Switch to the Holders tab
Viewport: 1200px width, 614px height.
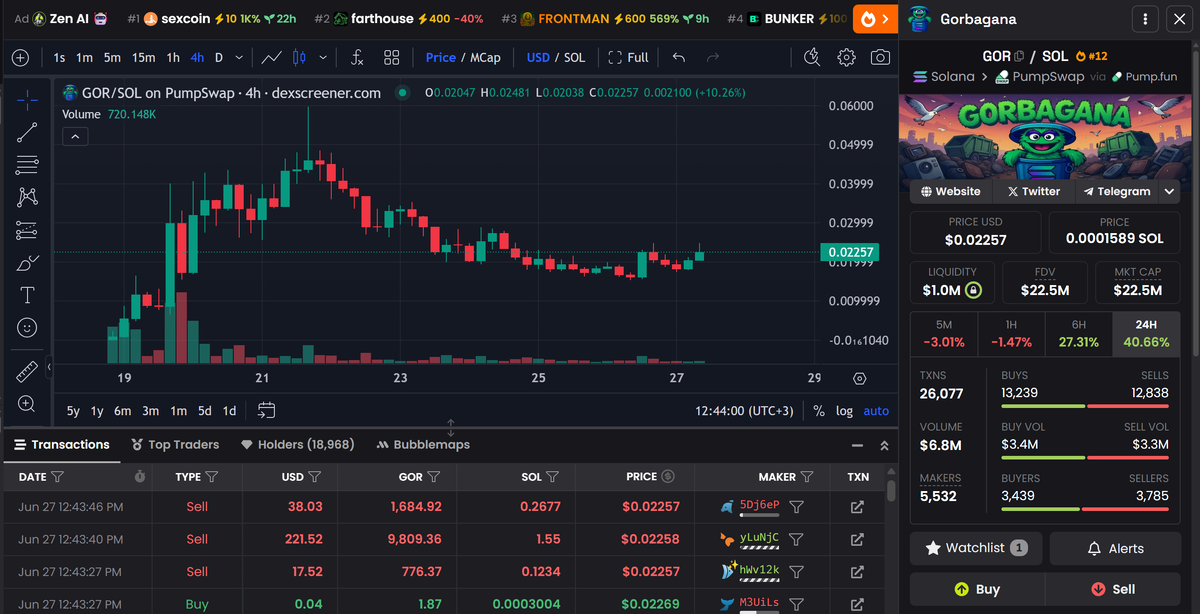point(298,445)
